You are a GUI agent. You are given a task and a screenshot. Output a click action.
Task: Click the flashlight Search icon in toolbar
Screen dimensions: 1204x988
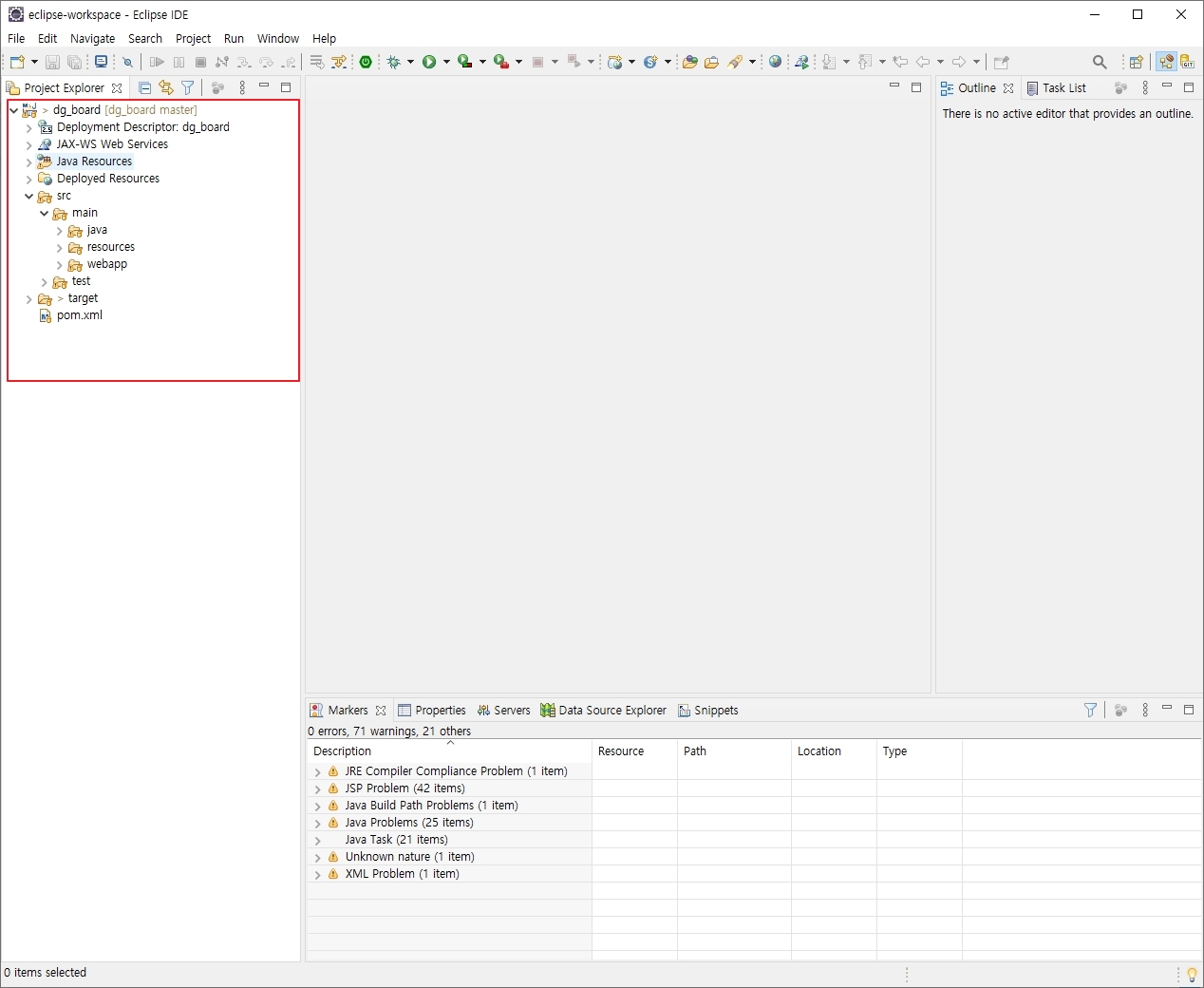click(735, 62)
